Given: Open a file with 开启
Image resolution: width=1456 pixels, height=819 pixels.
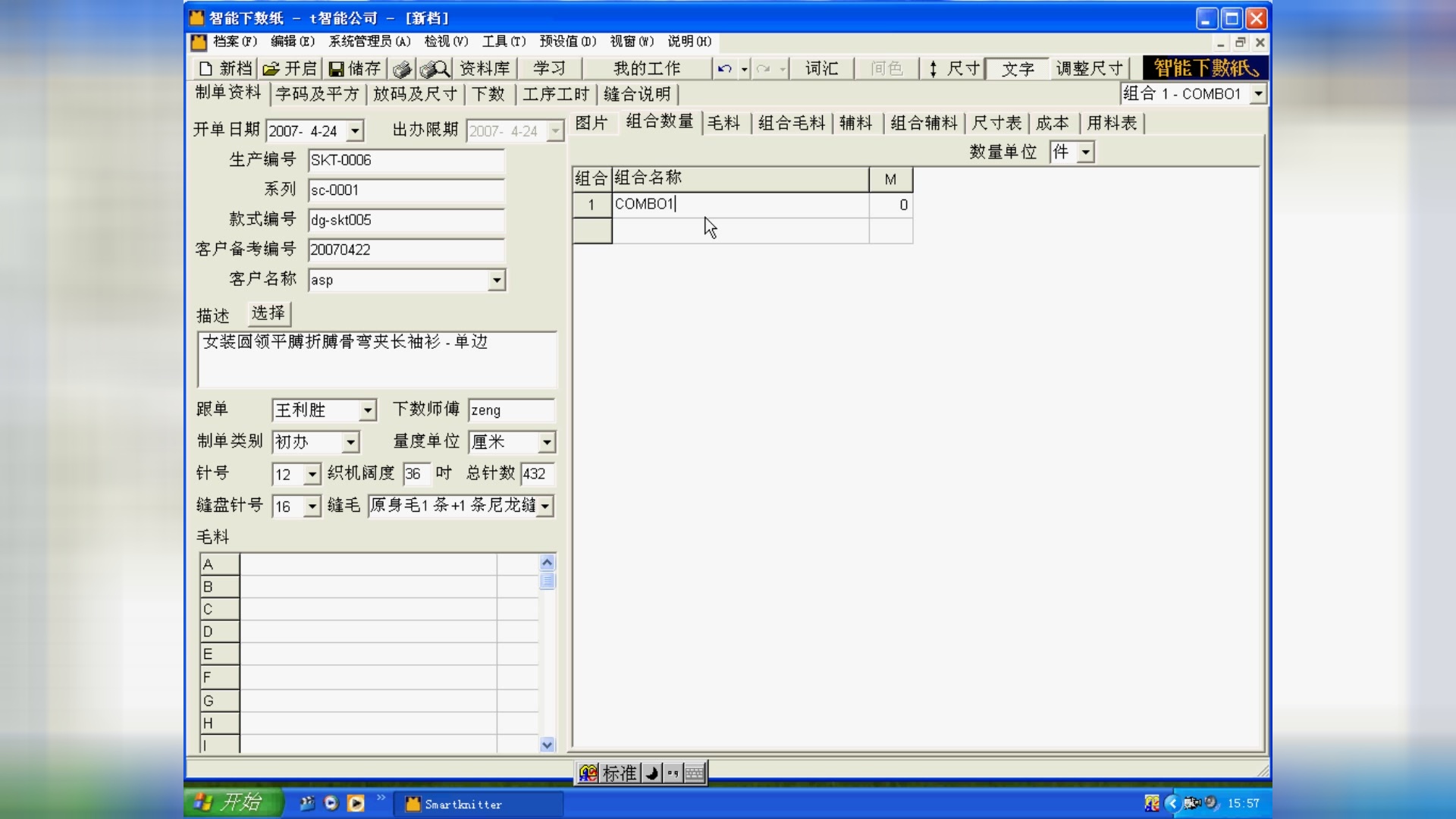Looking at the screenshot, I should tap(290, 69).
